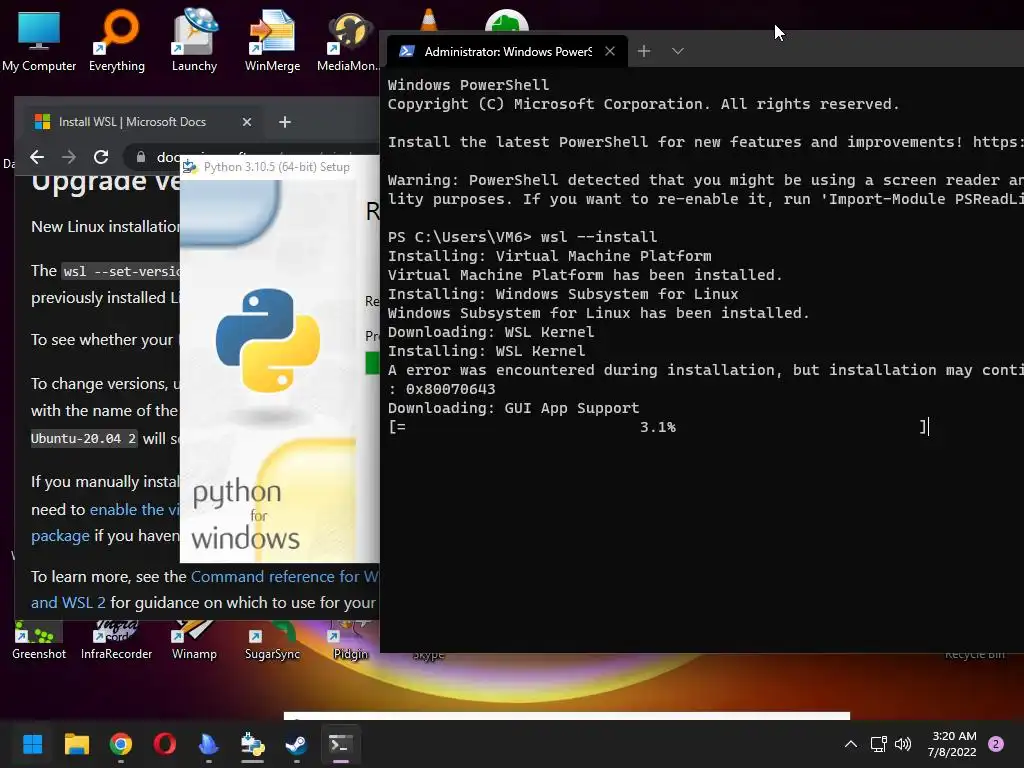Screen dimensions: 1024x768
Task: Open the notification center badge
Action: pyautogui.click(x=996, y=744)
